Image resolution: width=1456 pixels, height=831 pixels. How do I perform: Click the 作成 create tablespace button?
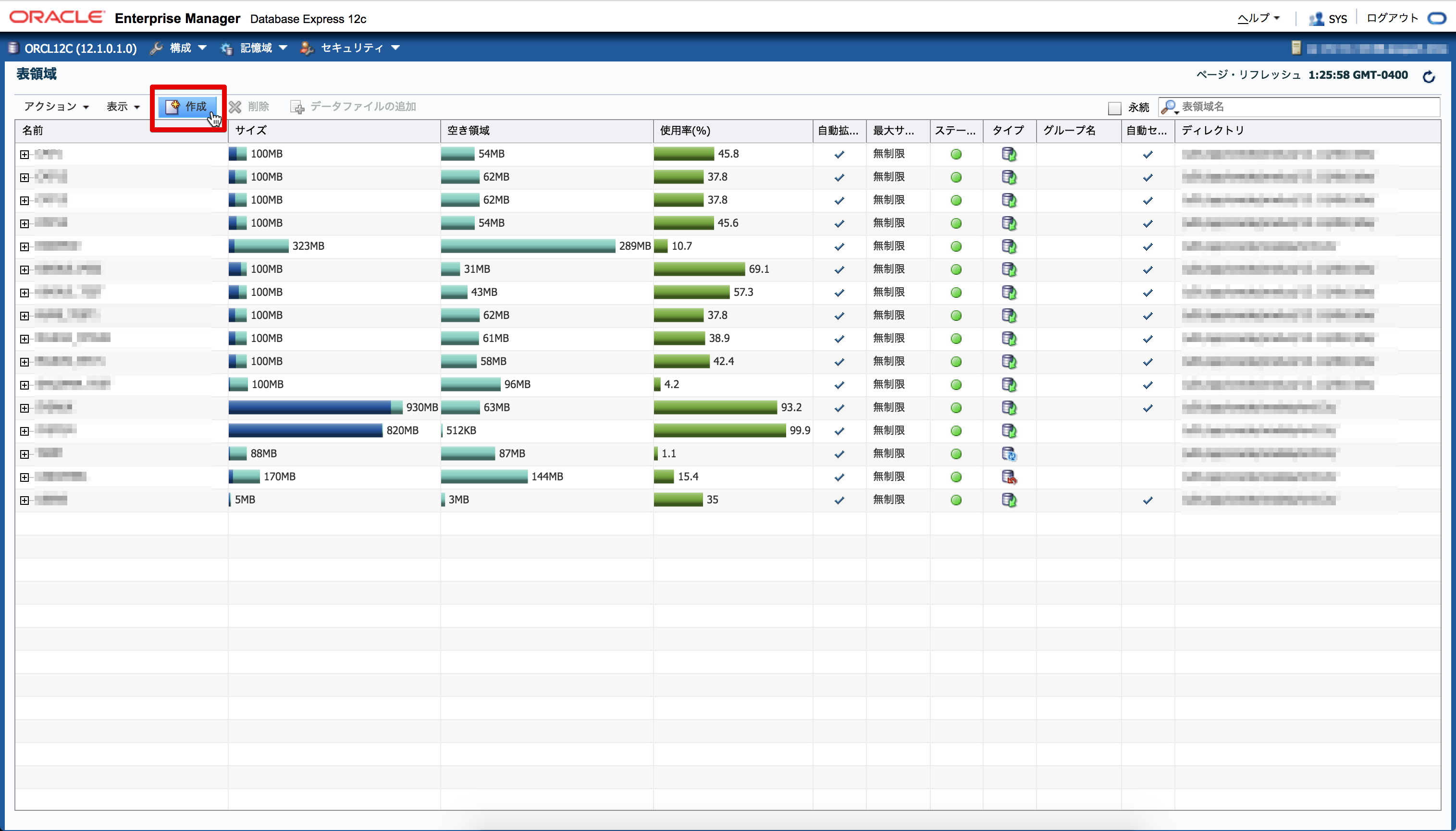click(x=187, y=107)
